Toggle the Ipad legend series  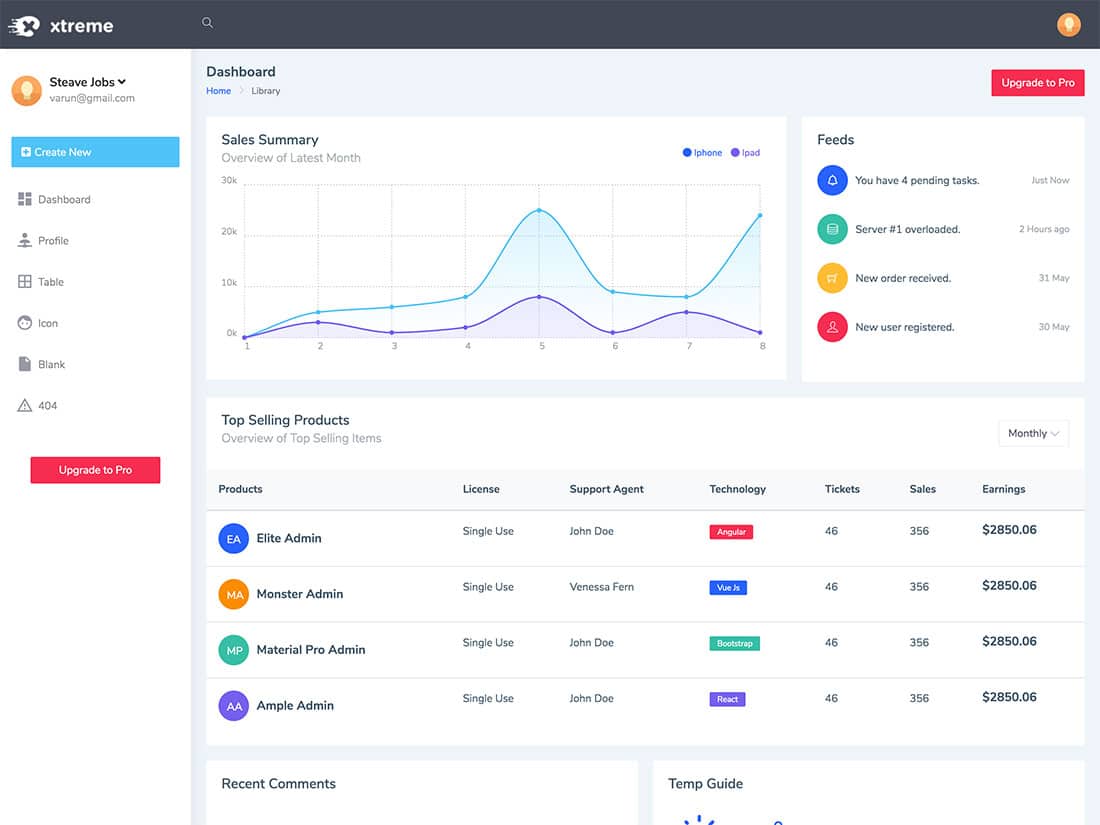(745, 152)
